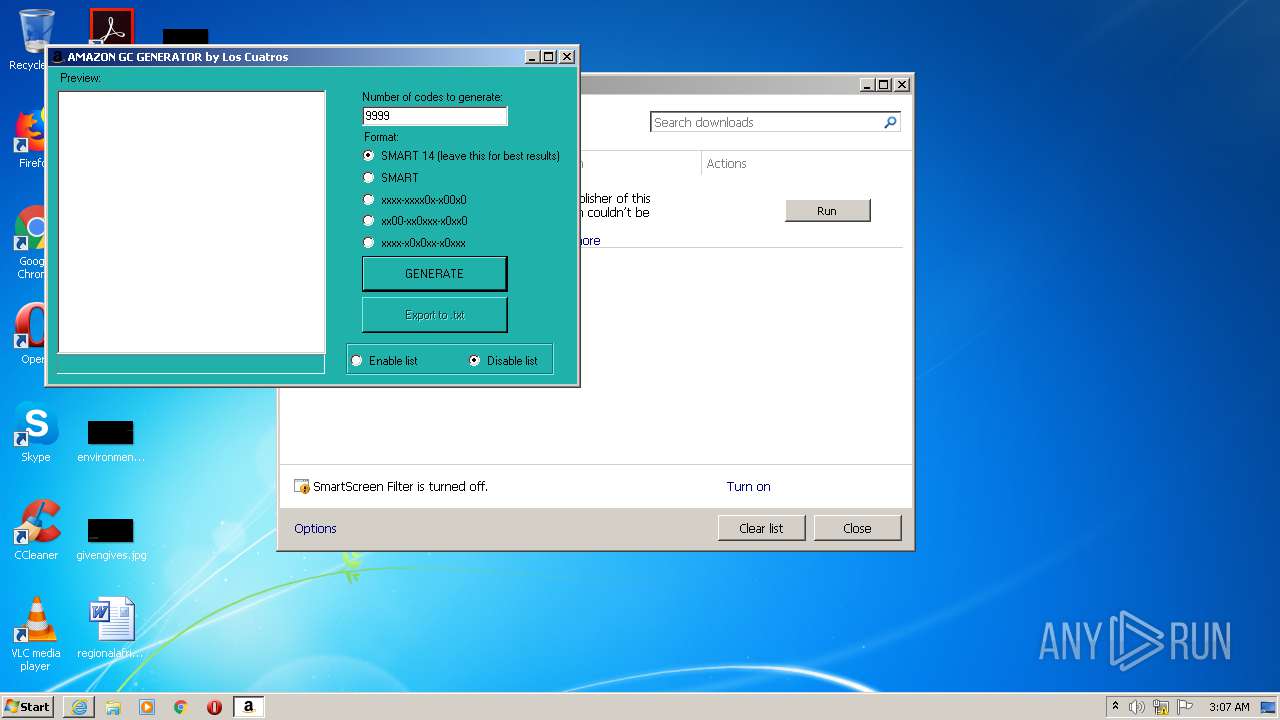The image size is (1280, 720).
Task: Select the CCleaner desktop shortcut
Action: pyautogui.click(x=36, y=530)
